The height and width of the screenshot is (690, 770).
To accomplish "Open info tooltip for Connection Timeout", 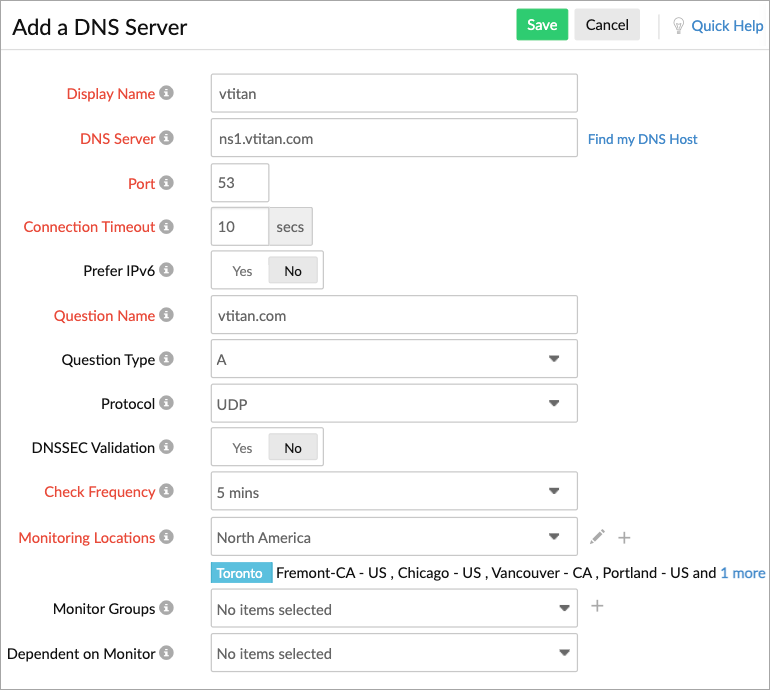I will (166, 226).
